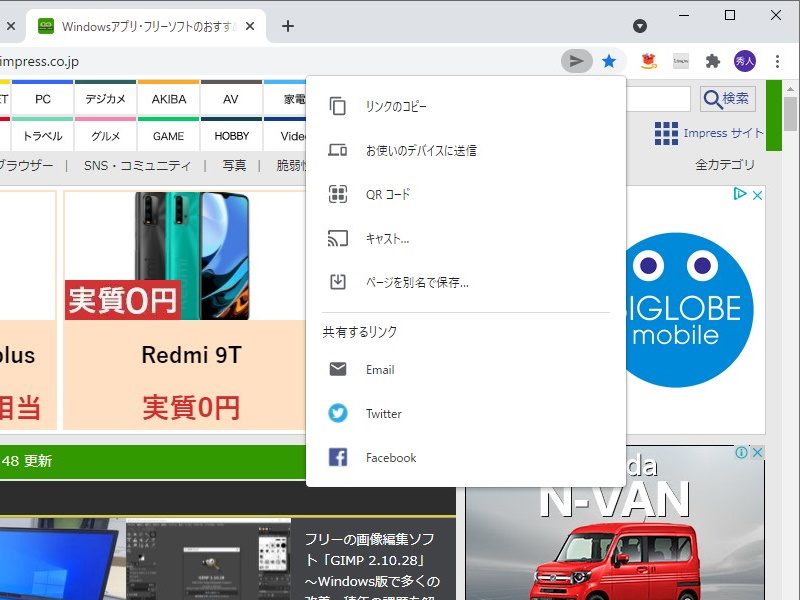Viewport: 800px width, 600px height.
Task: Share the page on Facebook
Action: point(390,457)
